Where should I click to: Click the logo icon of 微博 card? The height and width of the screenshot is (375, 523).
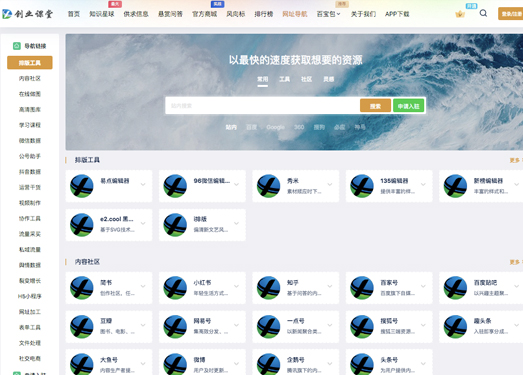coord(175,364)
